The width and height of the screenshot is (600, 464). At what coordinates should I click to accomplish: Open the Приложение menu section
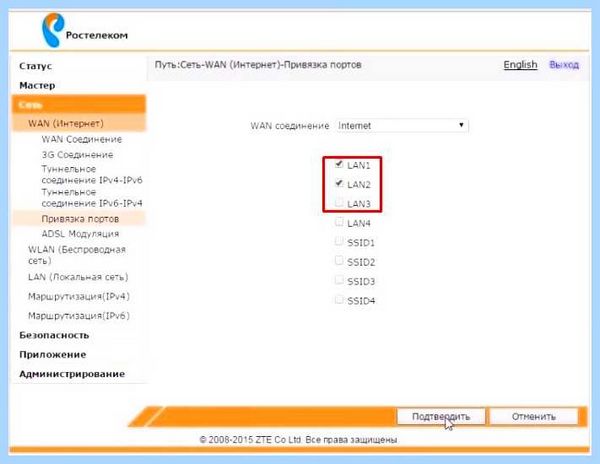point(53,355)
